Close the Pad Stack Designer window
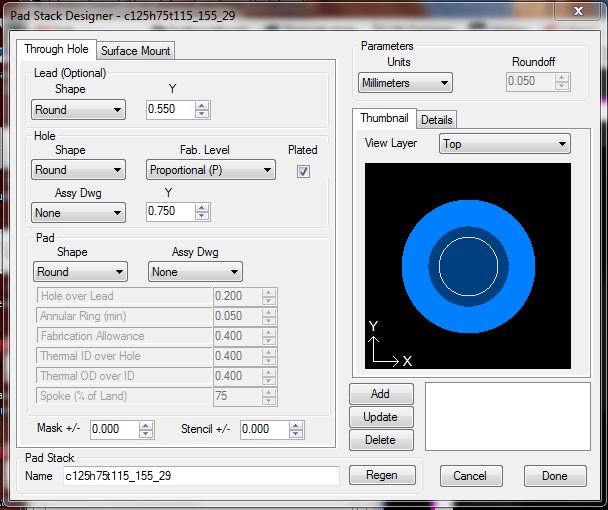The width and height of the screenshot is (608, 510). point(576,12)
